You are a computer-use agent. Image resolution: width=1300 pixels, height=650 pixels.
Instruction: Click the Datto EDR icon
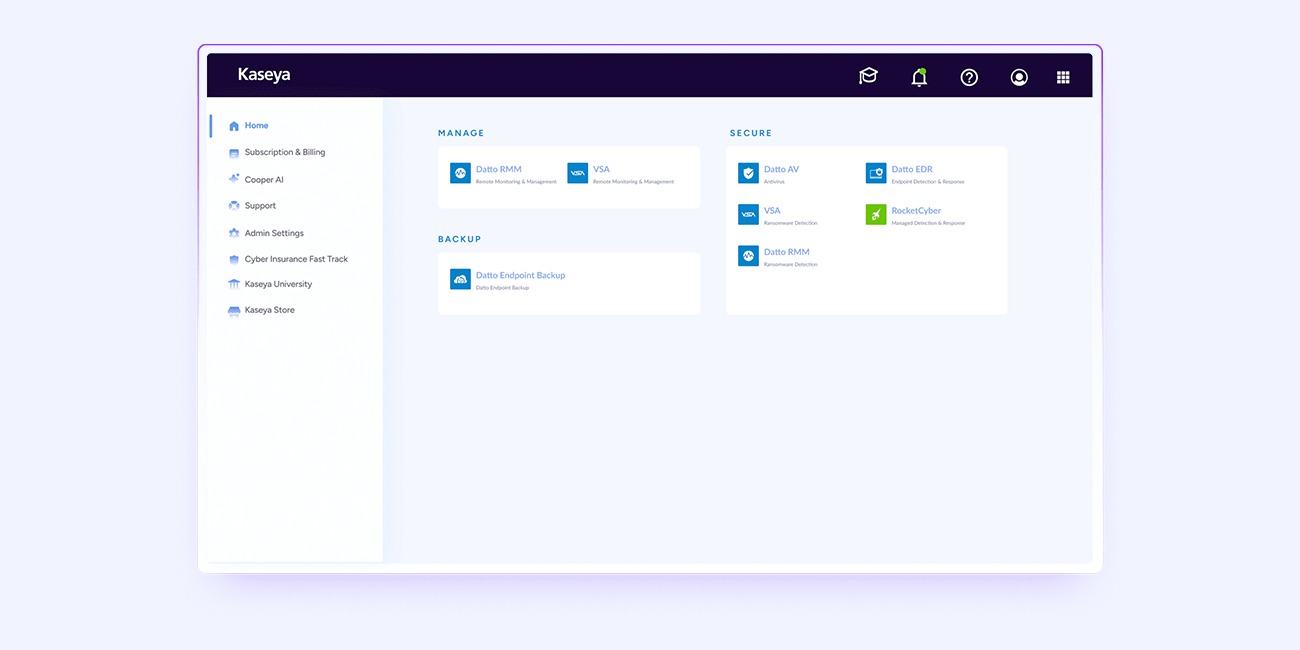tap(876, 173)
